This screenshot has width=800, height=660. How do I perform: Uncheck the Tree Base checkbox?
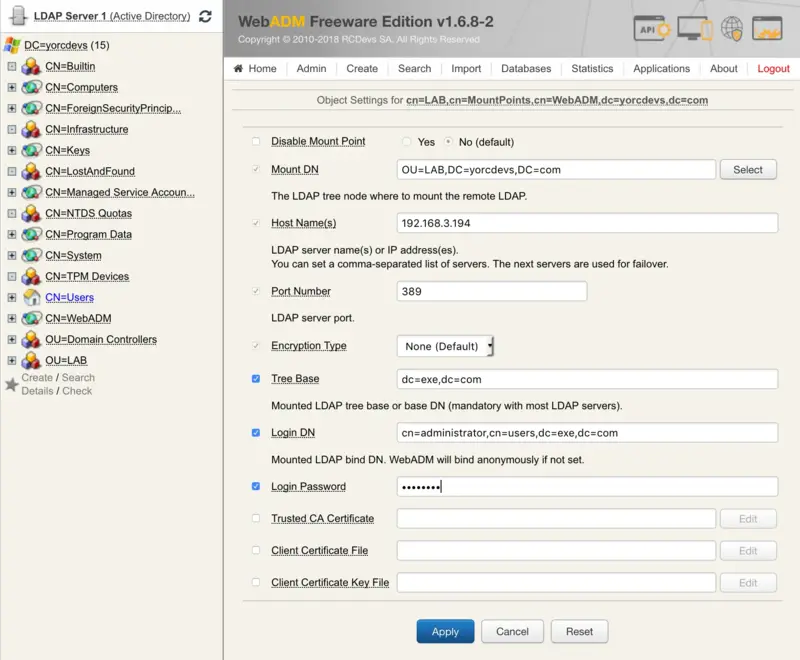[x=256, y=378]
